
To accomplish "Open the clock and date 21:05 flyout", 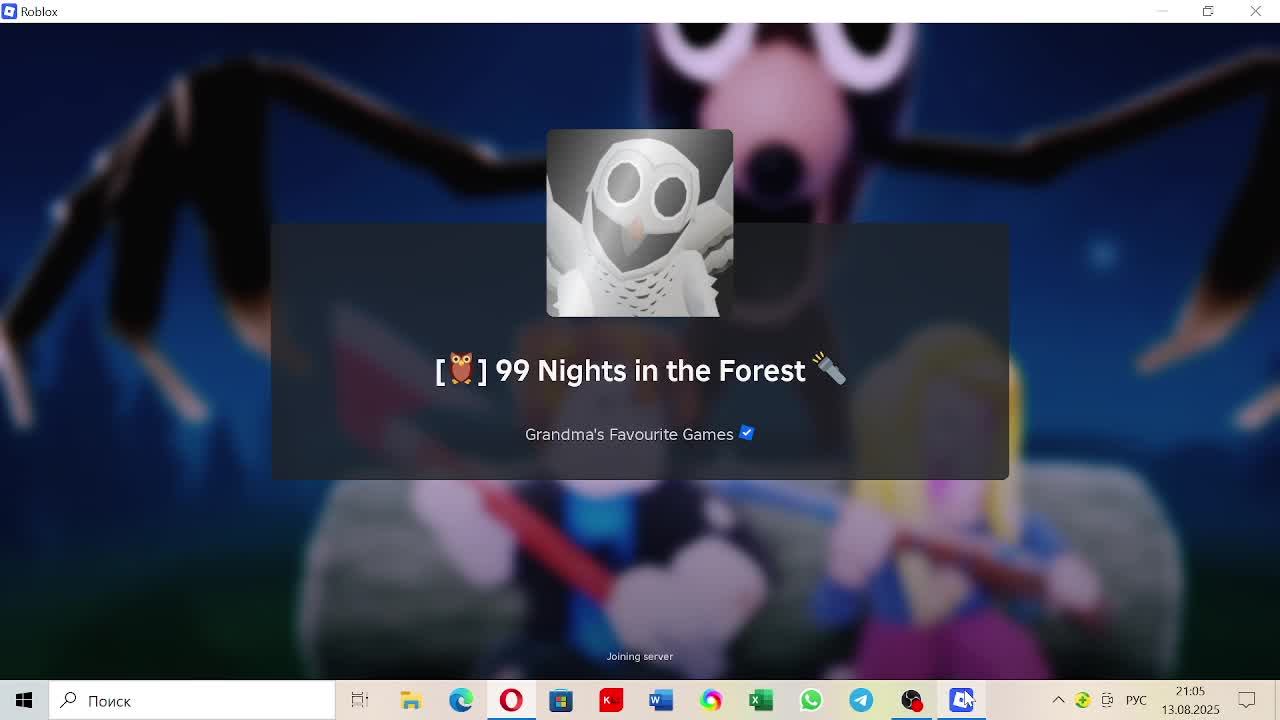I will (1190, 700).
